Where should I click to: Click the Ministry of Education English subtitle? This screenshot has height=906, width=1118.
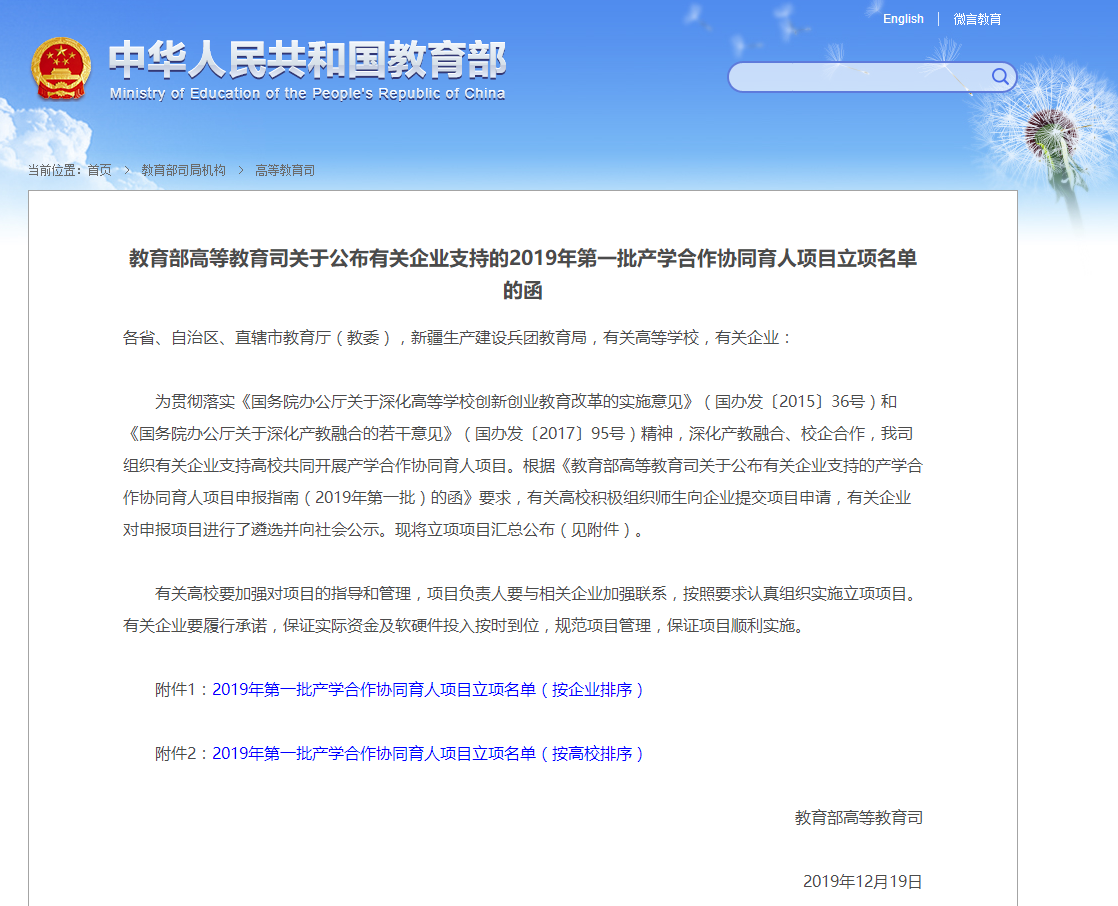tap(307, 93)
